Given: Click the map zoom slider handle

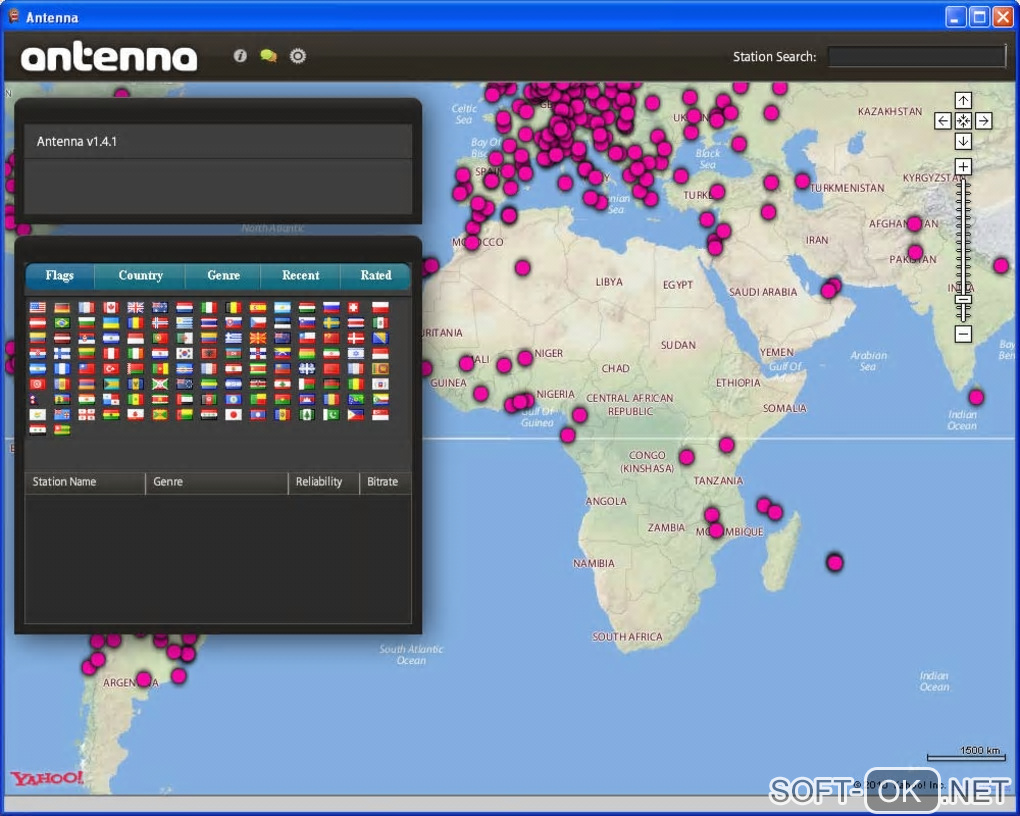Looking at the screenshot, I should (x=963, y=300).
